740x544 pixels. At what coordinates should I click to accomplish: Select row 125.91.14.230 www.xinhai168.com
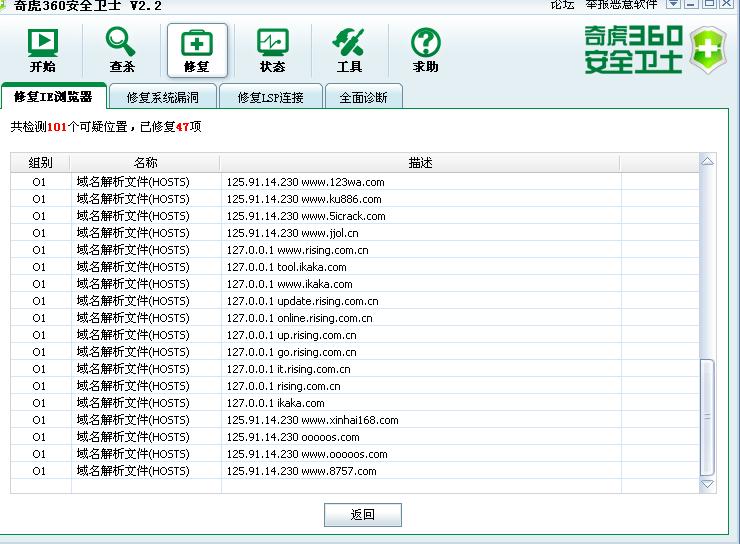[355, 420]
